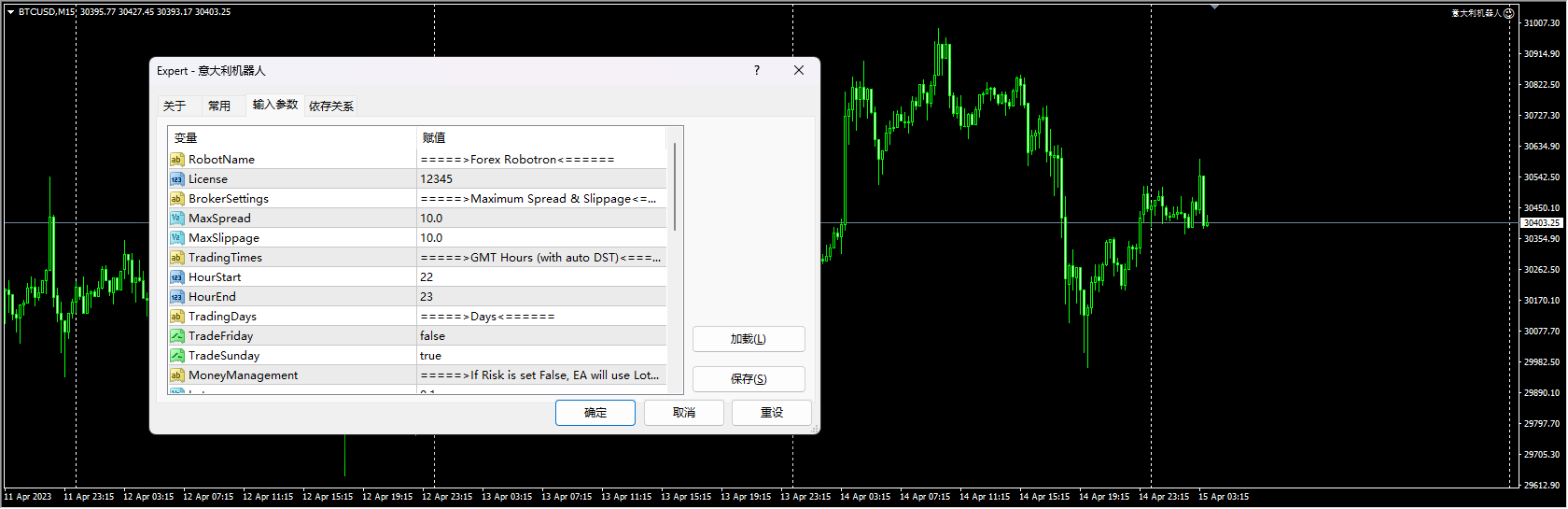Image resolution: width=1568 pixels, height=509 pixels.
Task: Expand the BTCUSD,M15 chart arrow menu
Action: coord(10,12)
